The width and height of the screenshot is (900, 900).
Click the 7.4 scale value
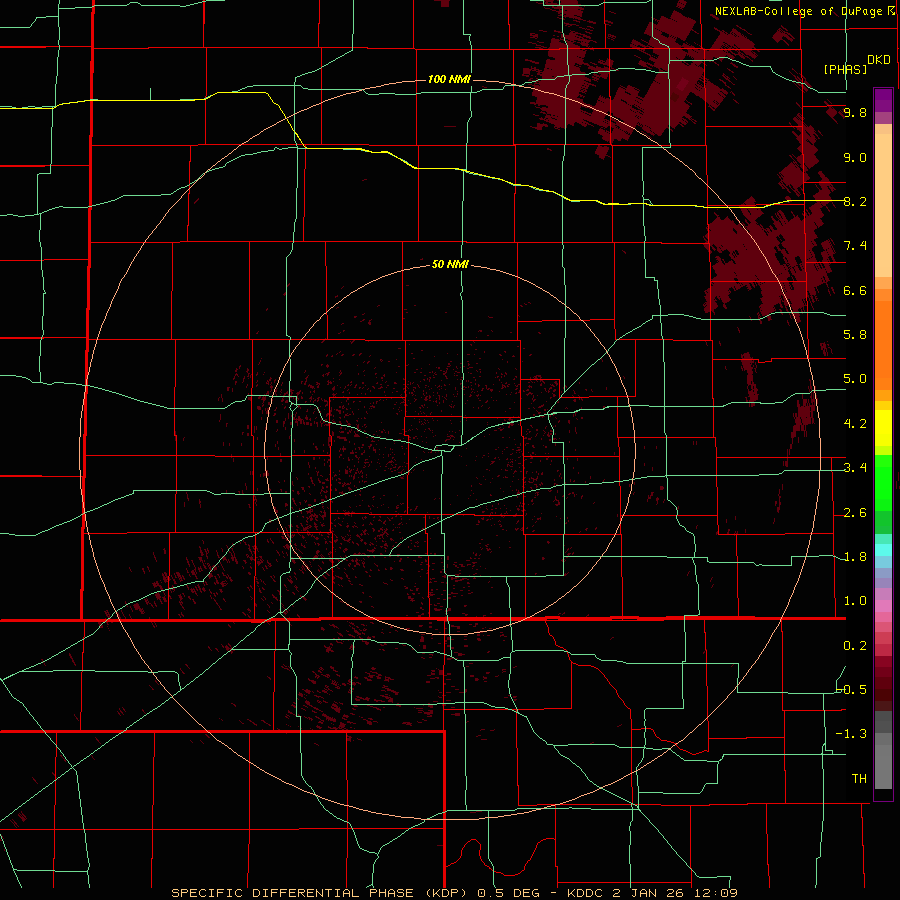(x=855, y=246)
